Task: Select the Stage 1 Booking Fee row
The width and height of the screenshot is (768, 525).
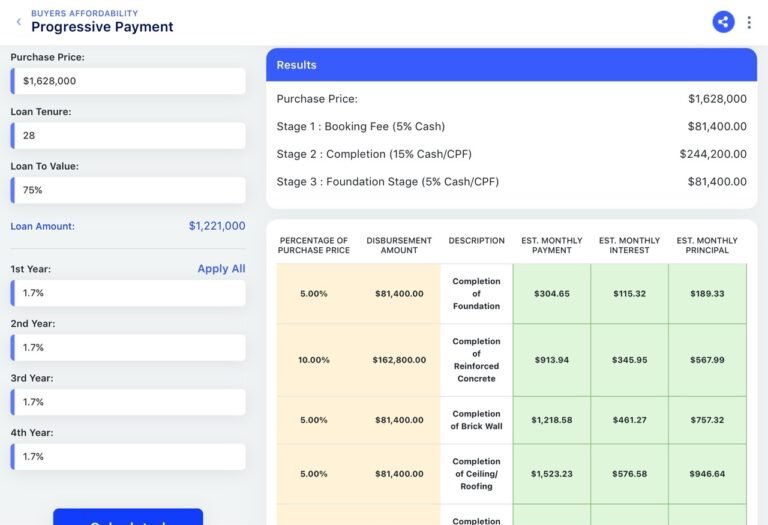Action: (x=511, y=126)
